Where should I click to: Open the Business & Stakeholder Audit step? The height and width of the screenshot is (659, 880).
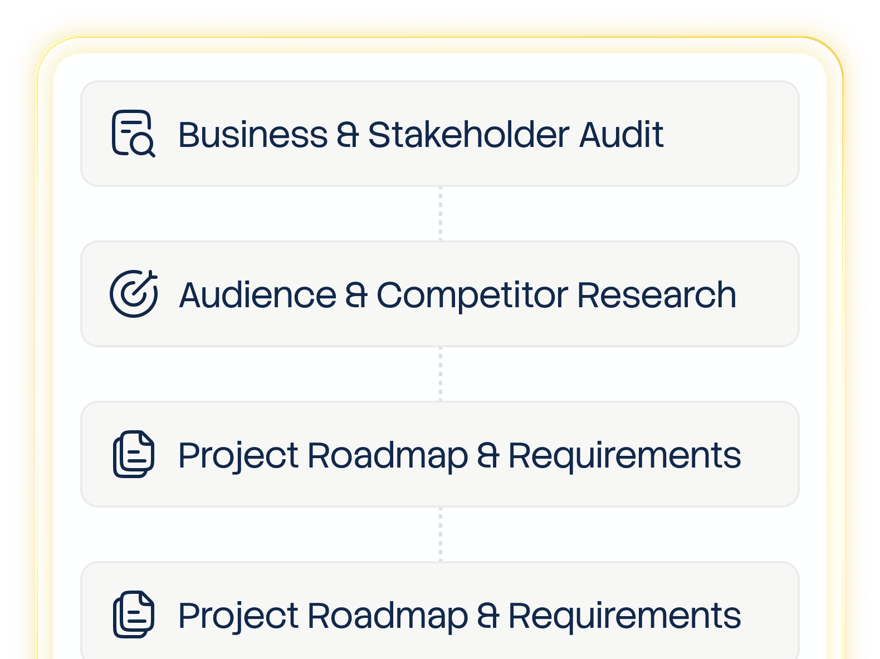[440, 134]
